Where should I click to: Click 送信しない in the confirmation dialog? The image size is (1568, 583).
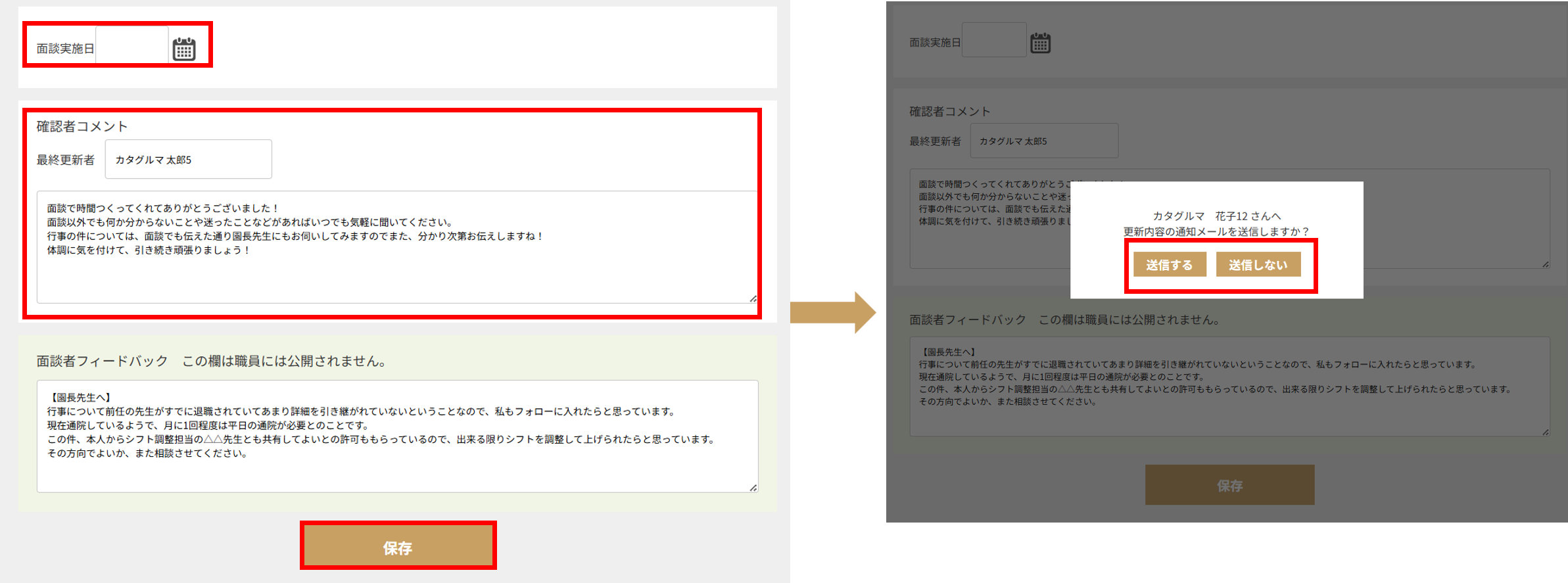1258,265
